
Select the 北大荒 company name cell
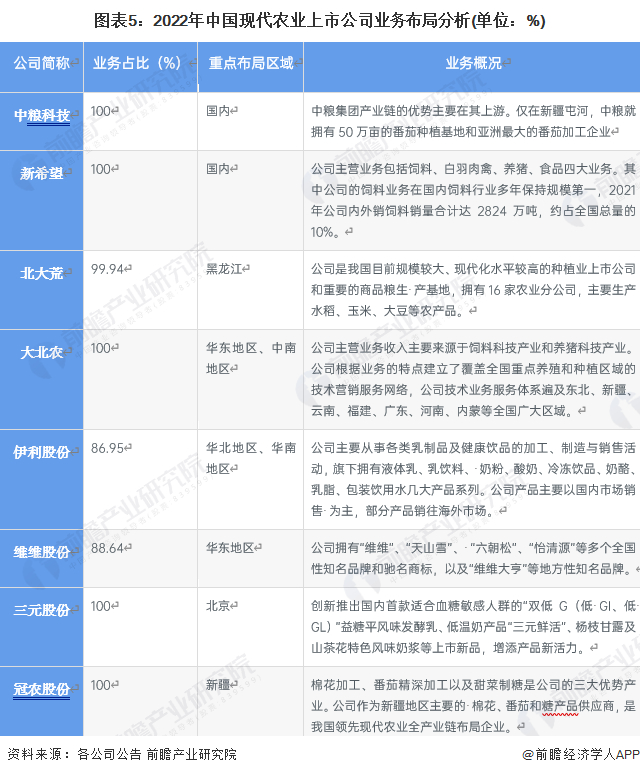42,290
